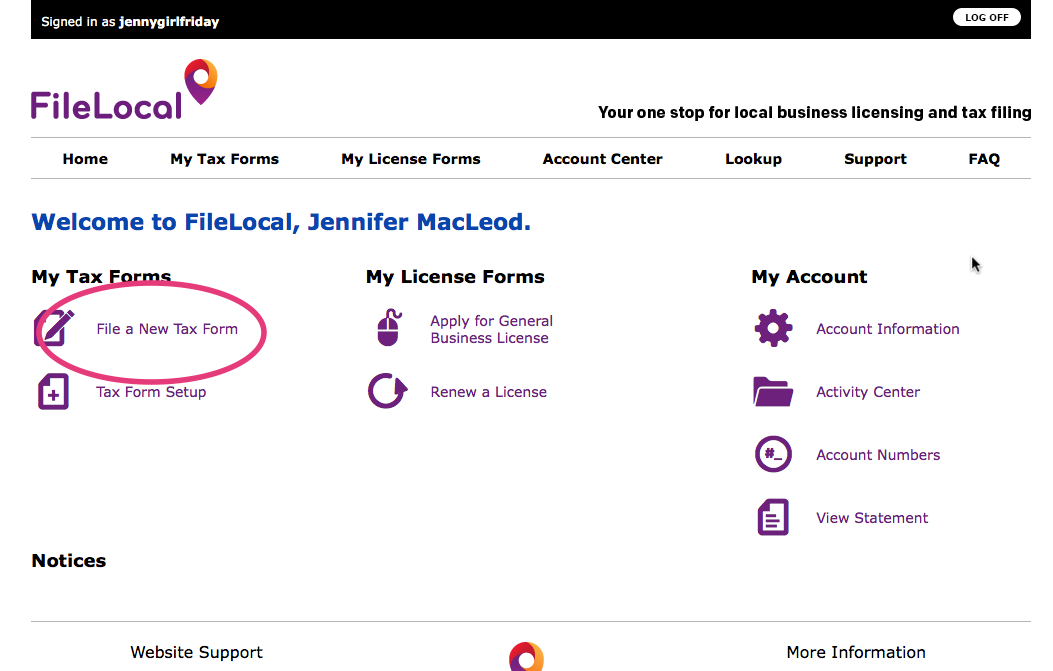Click the tagline about local business licensing
The image size is (1053, 671).
point(815,112)
